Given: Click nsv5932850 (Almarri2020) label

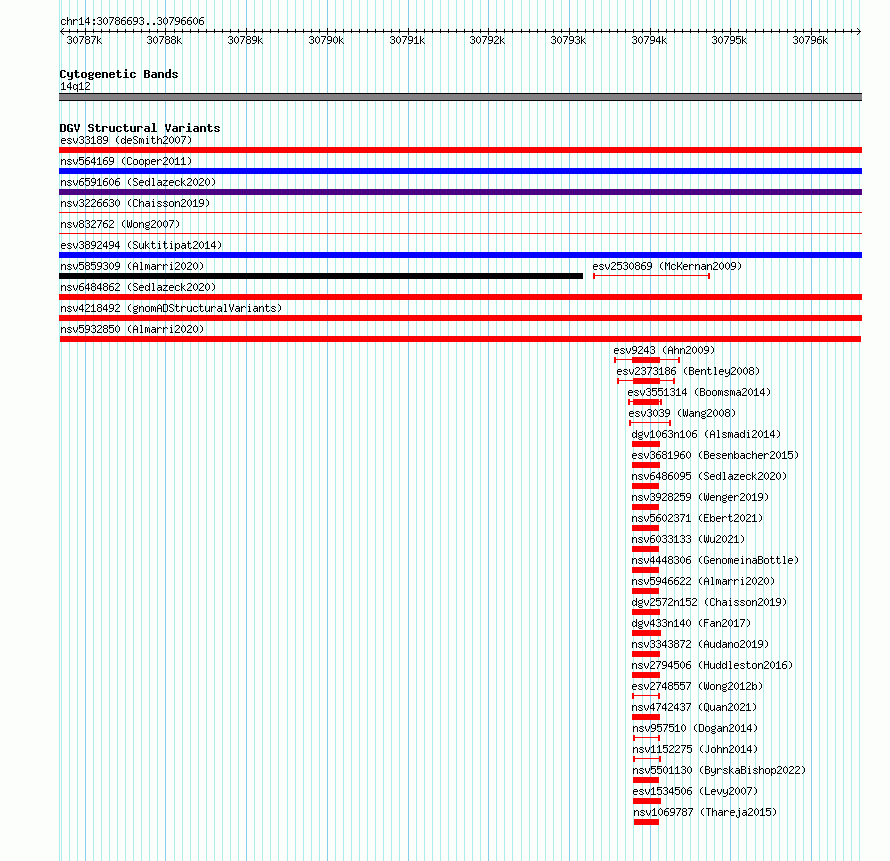Looking at the screenshot, I should point(132,329).
